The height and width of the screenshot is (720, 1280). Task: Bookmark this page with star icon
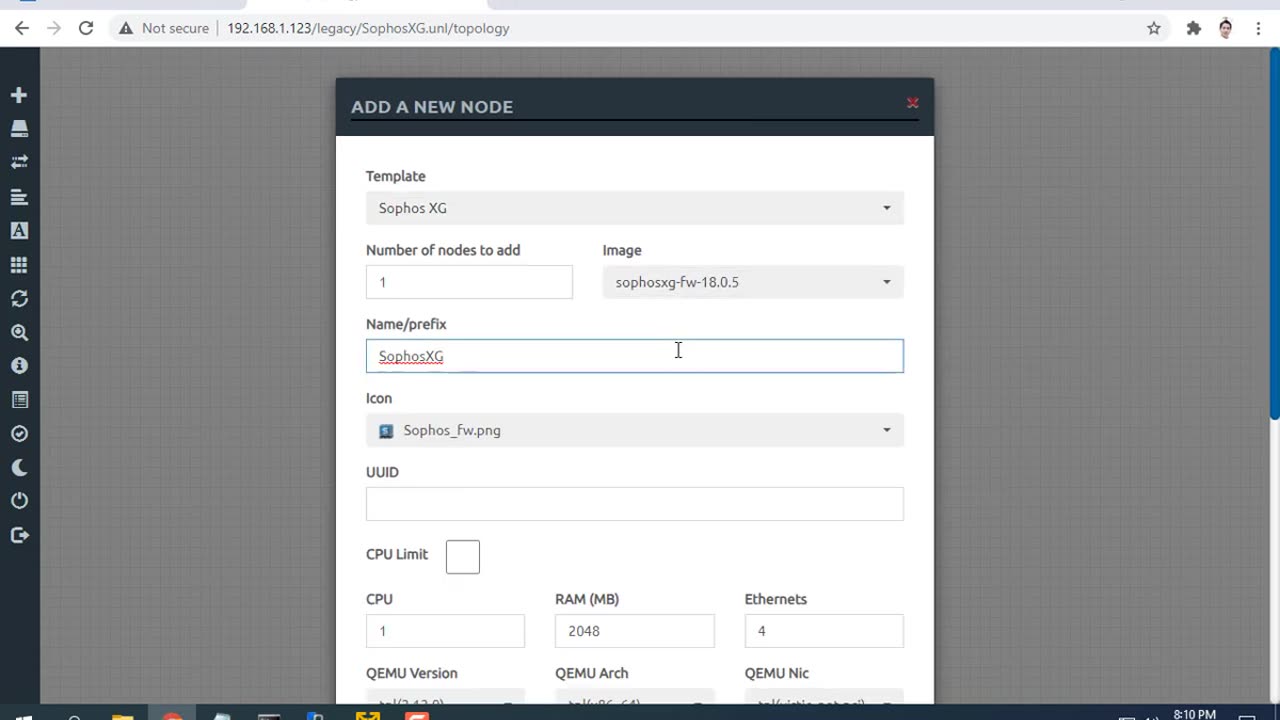pyautogui.click(x=1154, y=28)
